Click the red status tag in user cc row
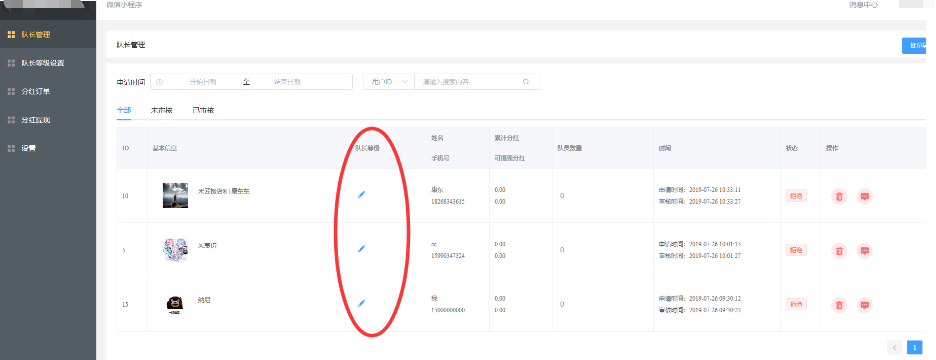 [x=796, y=250]
